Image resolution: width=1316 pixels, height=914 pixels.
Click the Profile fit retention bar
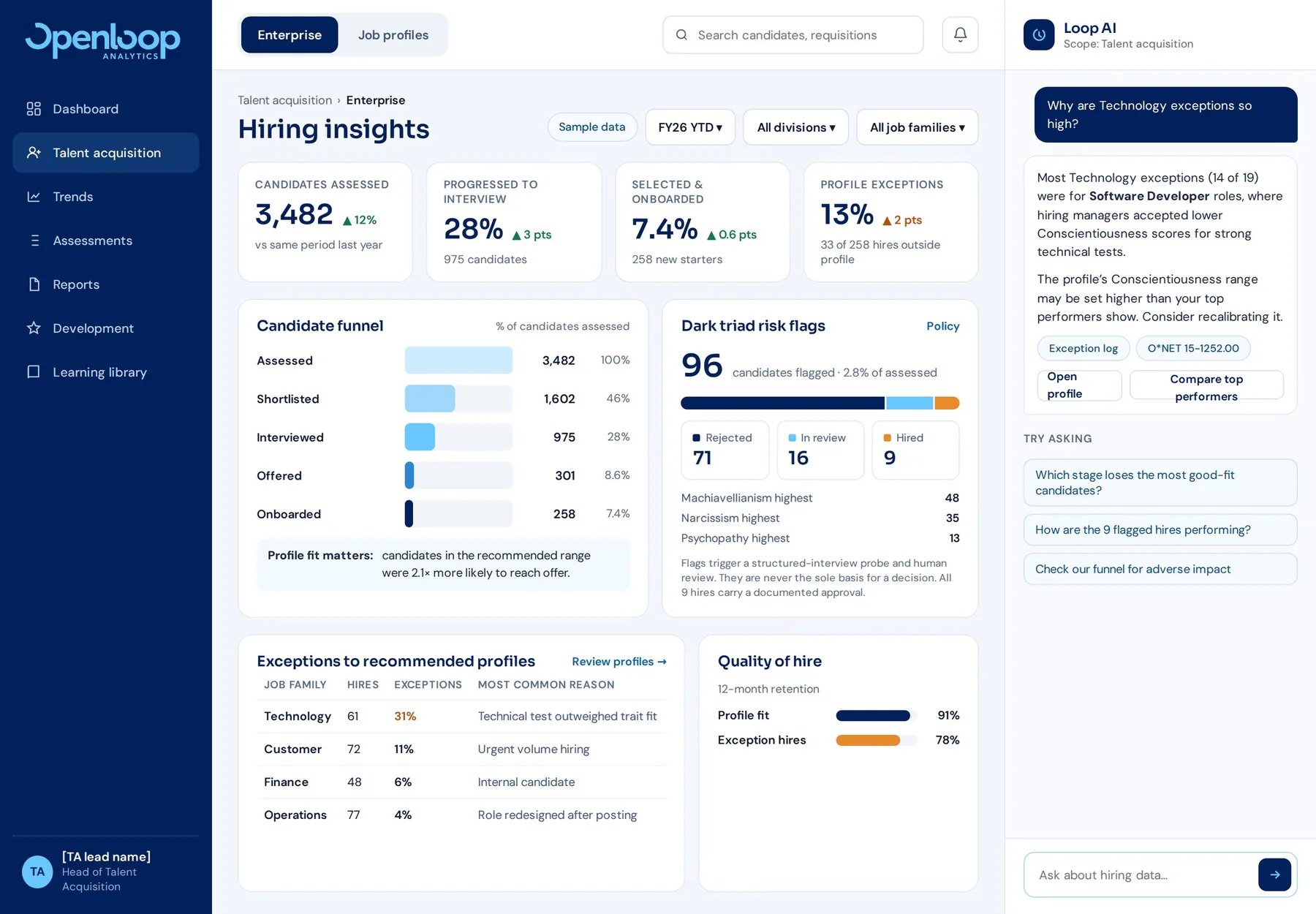point(873,716)
